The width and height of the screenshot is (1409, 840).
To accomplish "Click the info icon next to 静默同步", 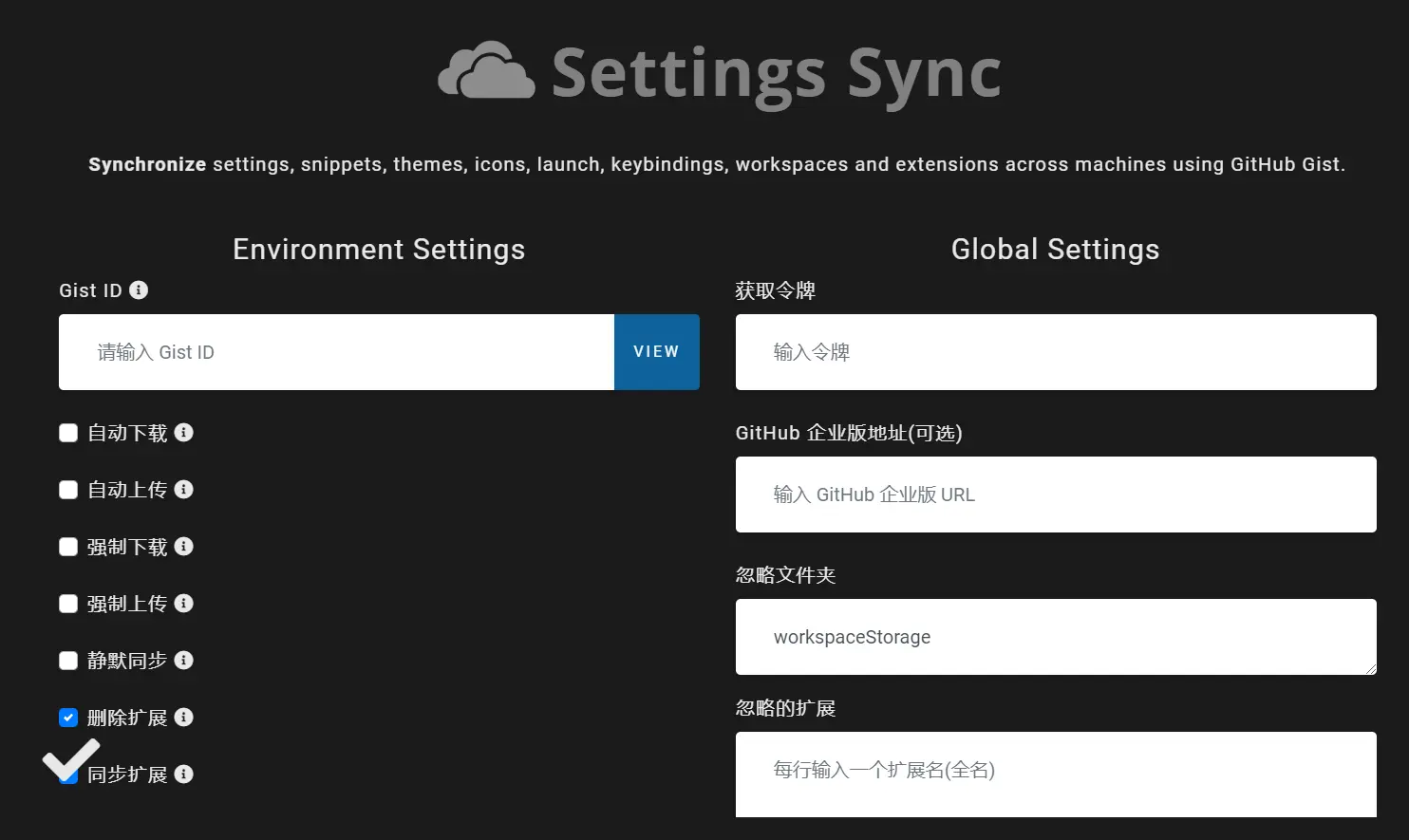I will coord(184,661).
